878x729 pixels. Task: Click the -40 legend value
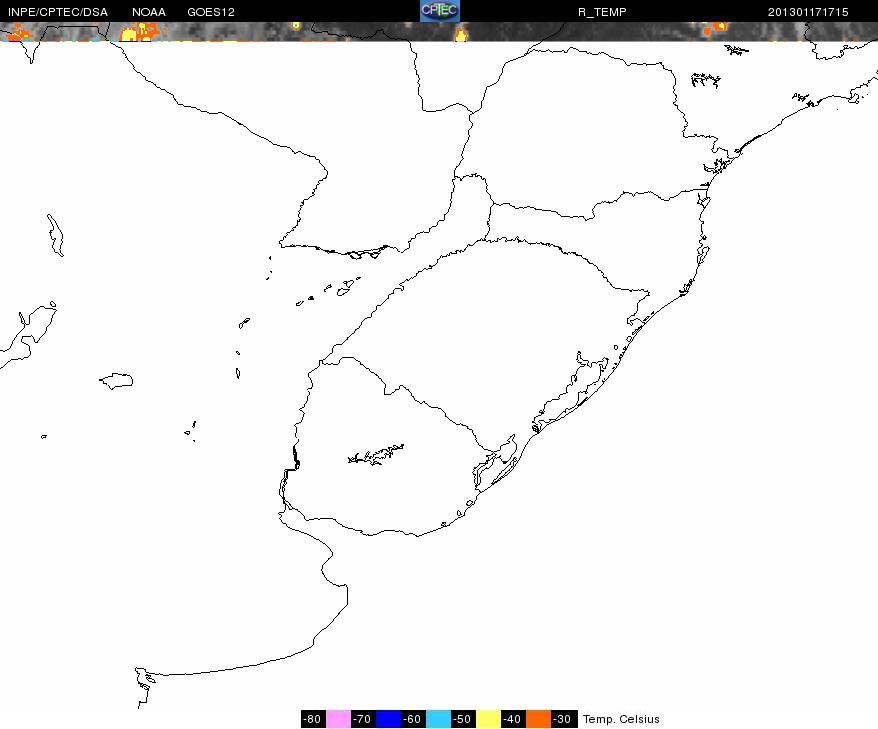513,719
